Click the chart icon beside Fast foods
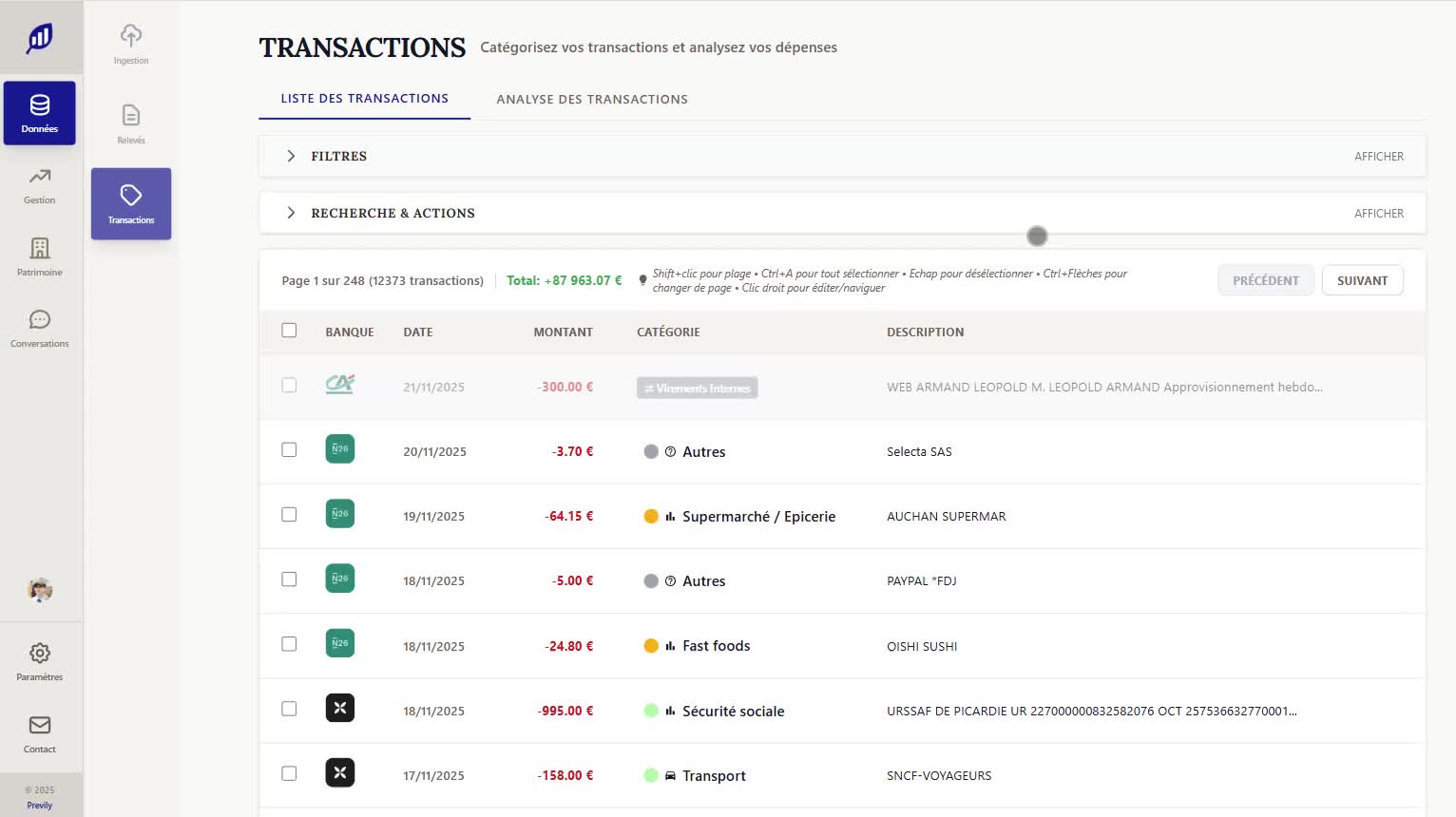 [x=670, y=646]
